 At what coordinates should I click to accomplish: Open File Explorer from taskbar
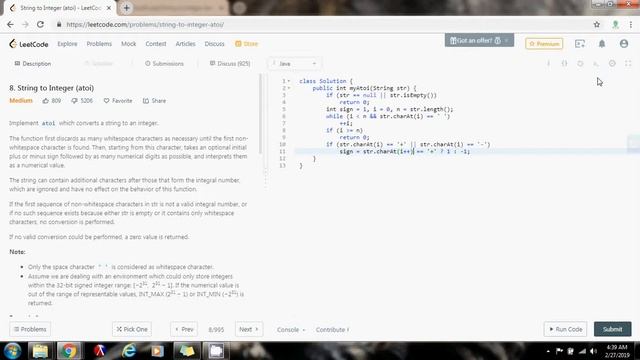tap(40, 351)
